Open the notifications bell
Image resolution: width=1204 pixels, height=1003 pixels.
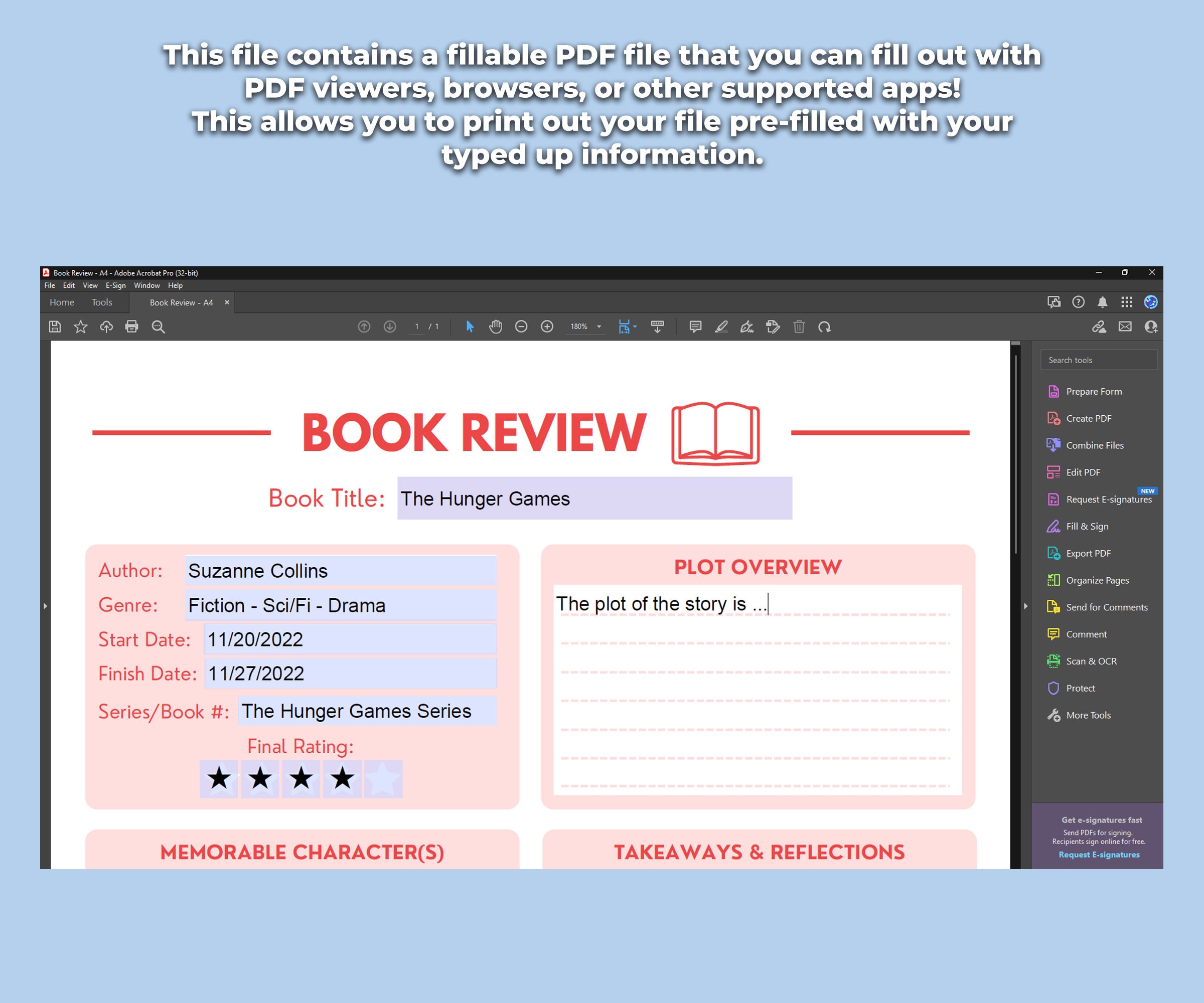[x=1103, y=302]
